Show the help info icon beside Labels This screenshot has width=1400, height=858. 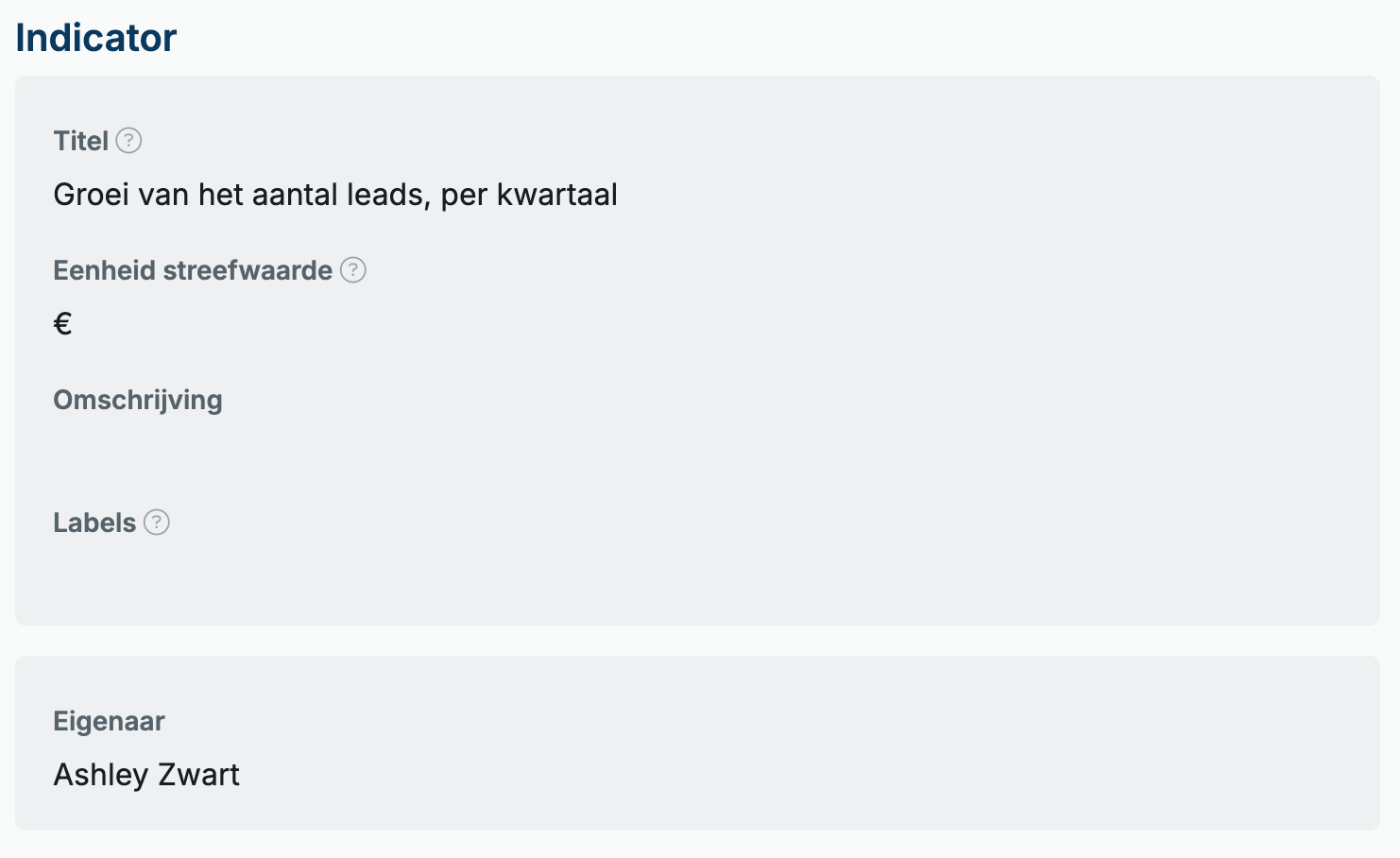(157, 523)
